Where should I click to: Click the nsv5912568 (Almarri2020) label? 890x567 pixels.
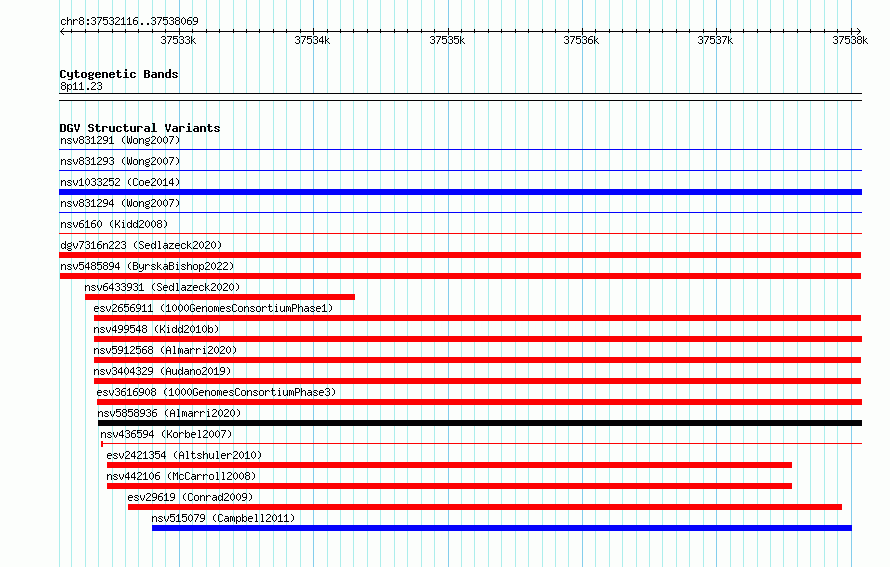[x=165, y=350]
